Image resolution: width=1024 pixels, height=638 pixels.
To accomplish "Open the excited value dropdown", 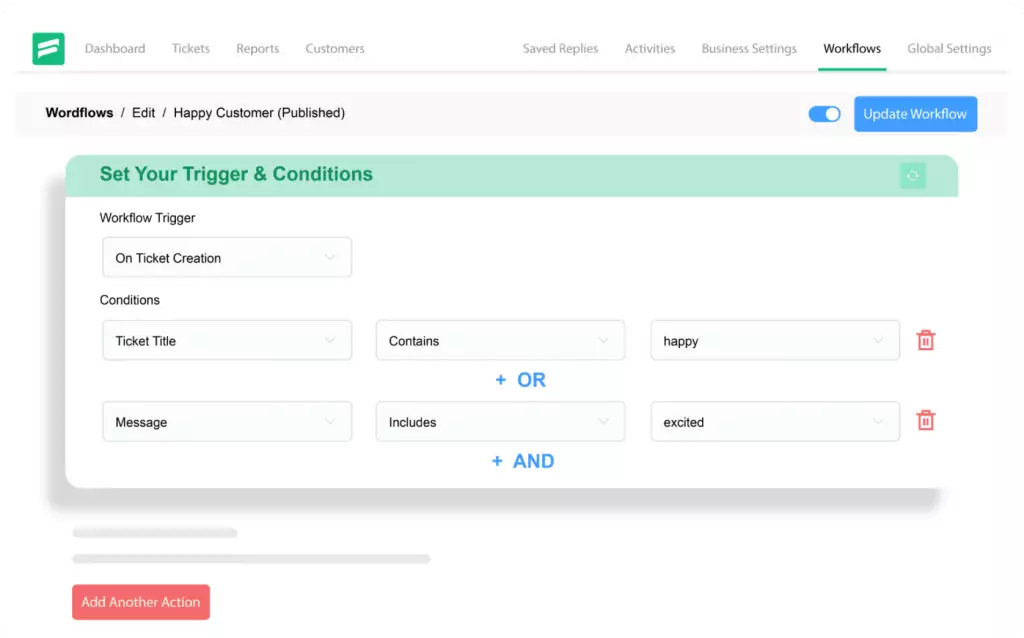I will point(775,422).
